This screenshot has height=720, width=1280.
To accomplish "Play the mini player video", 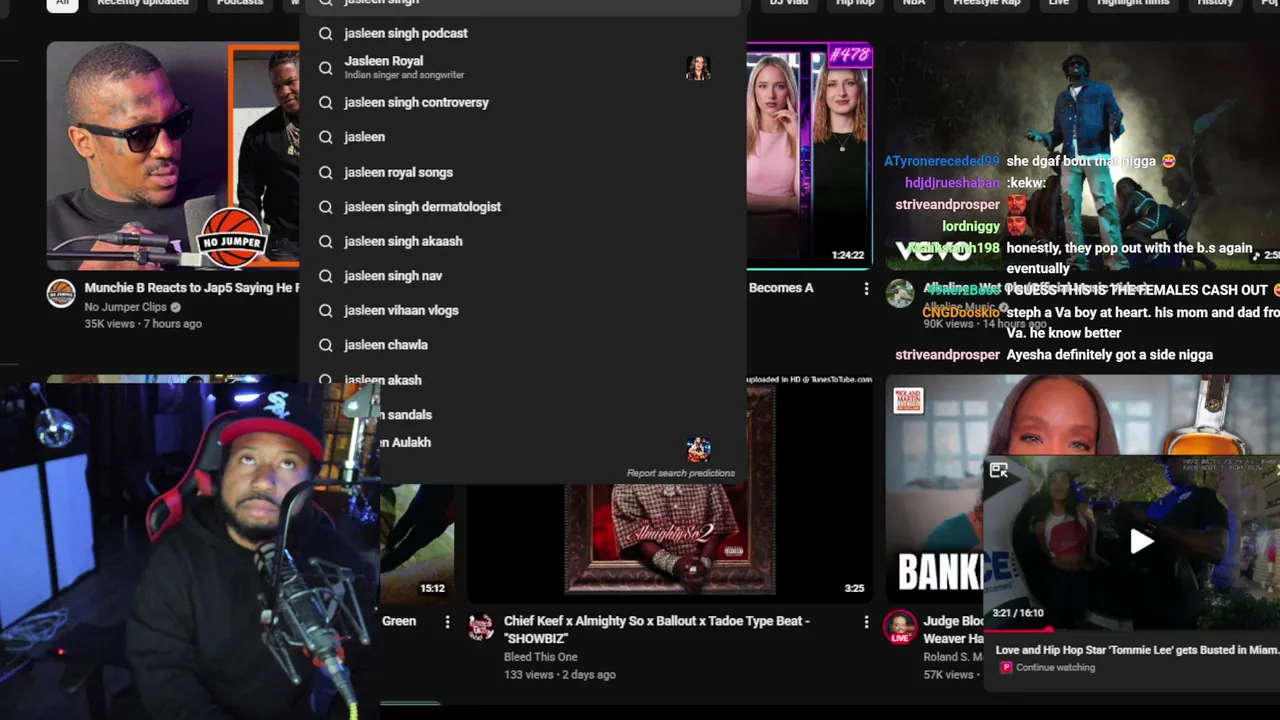I will coord(1141,542).
